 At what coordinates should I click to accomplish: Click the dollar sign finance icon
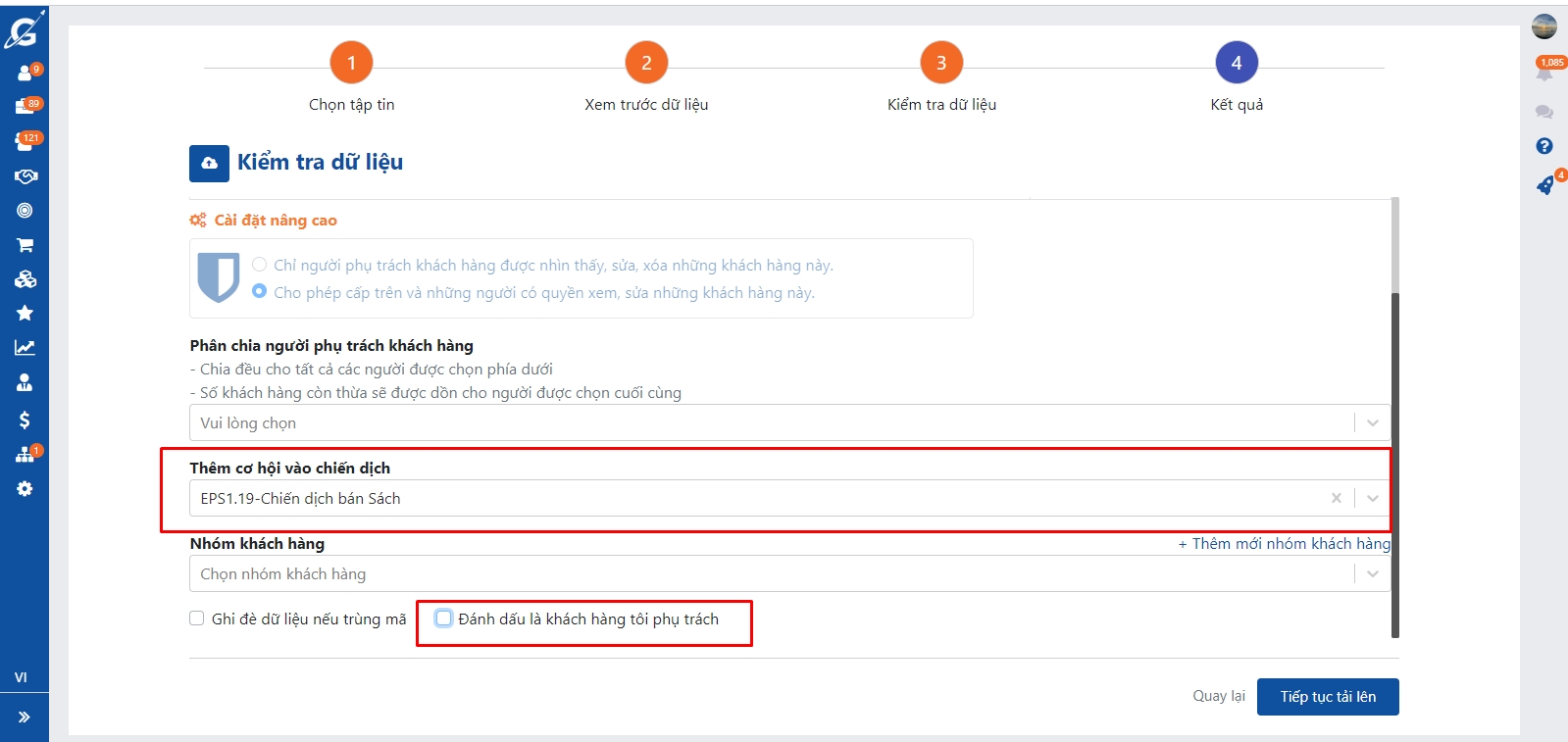25,420
